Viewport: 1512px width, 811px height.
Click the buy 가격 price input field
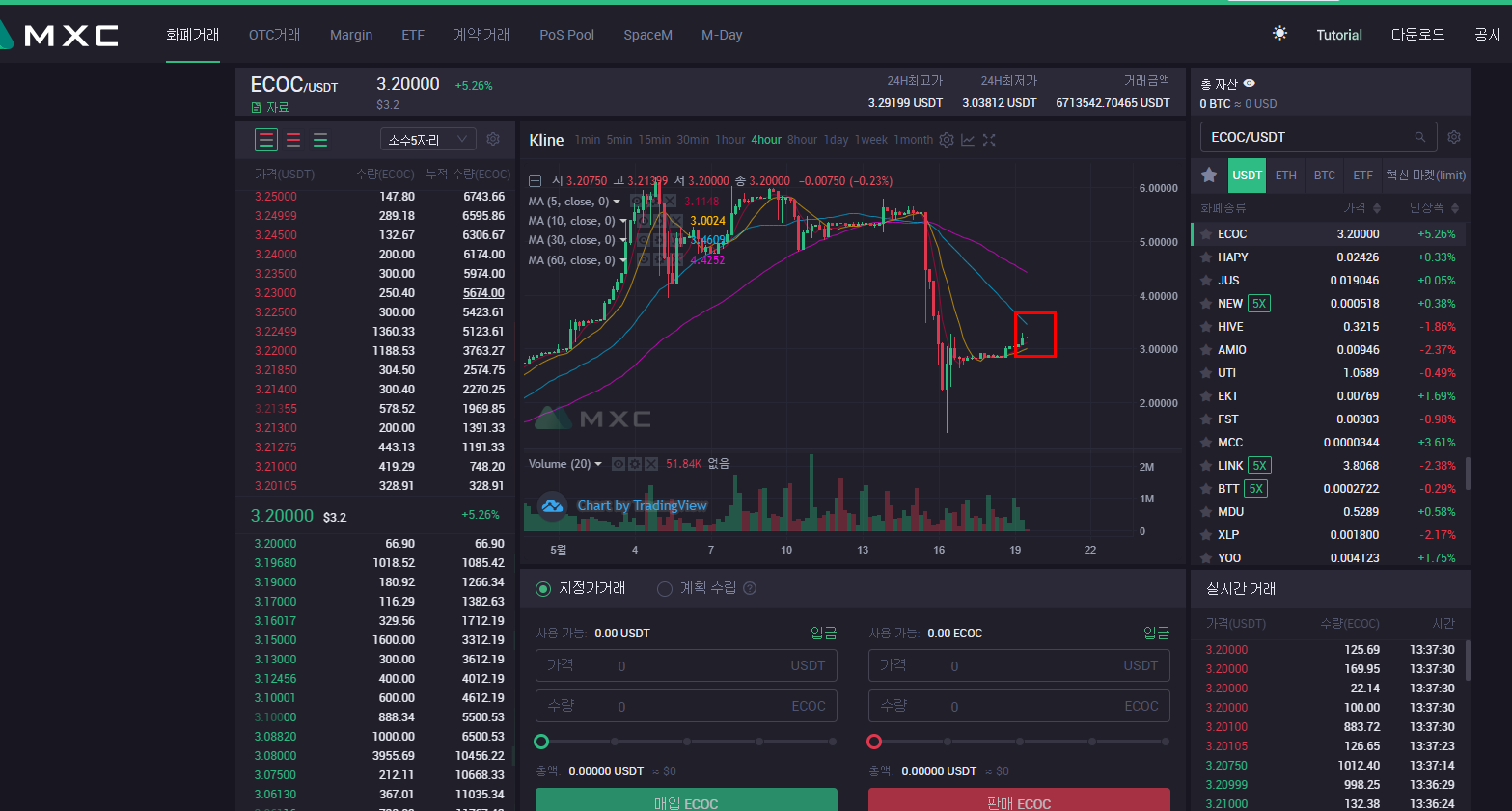coord(686,665)
